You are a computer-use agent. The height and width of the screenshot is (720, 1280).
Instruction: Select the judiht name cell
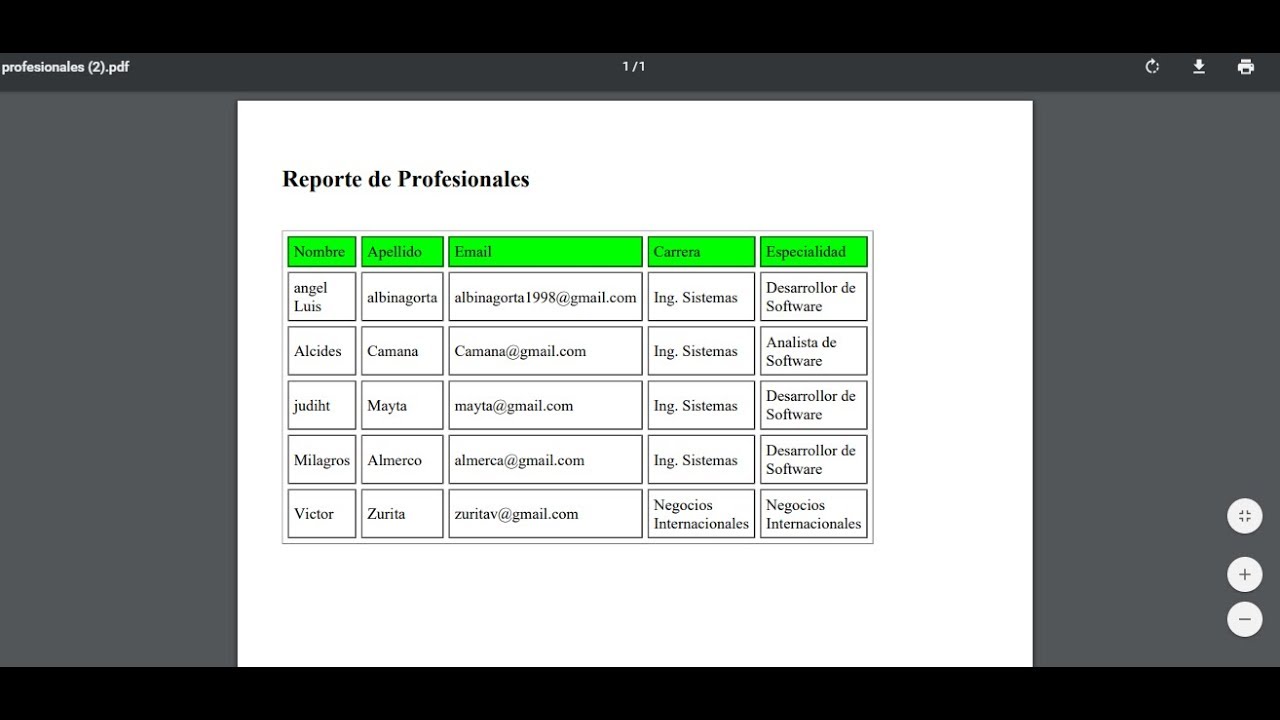pos(322,405)
